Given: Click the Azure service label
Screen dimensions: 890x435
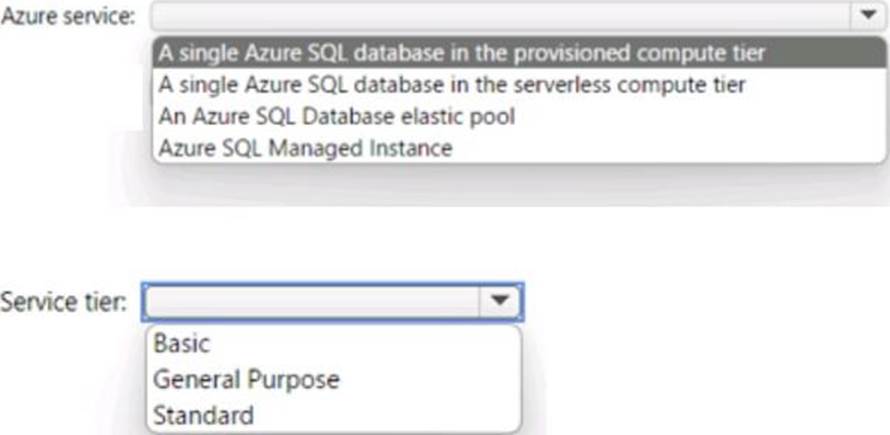Looking at the screenshot, I should tap(69, 16).
